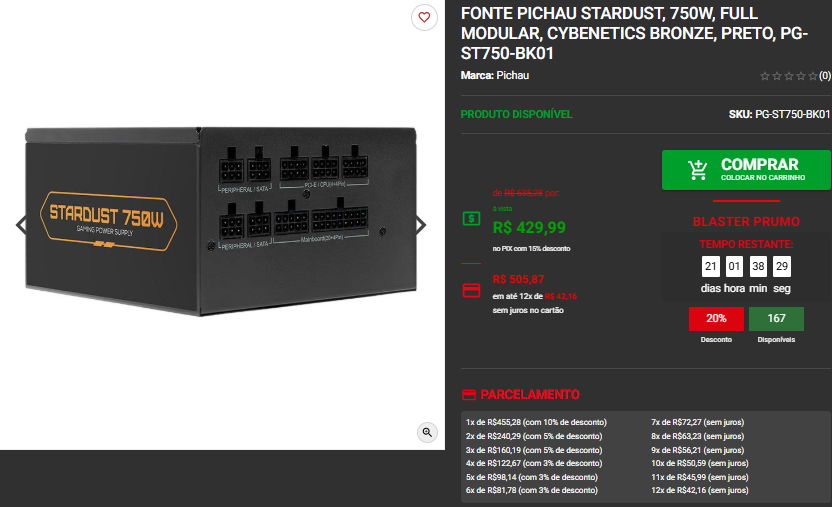Click 'no PIX com 15% desconto' text
Screen dimensions: 832x507
click(x=531, y=248)
